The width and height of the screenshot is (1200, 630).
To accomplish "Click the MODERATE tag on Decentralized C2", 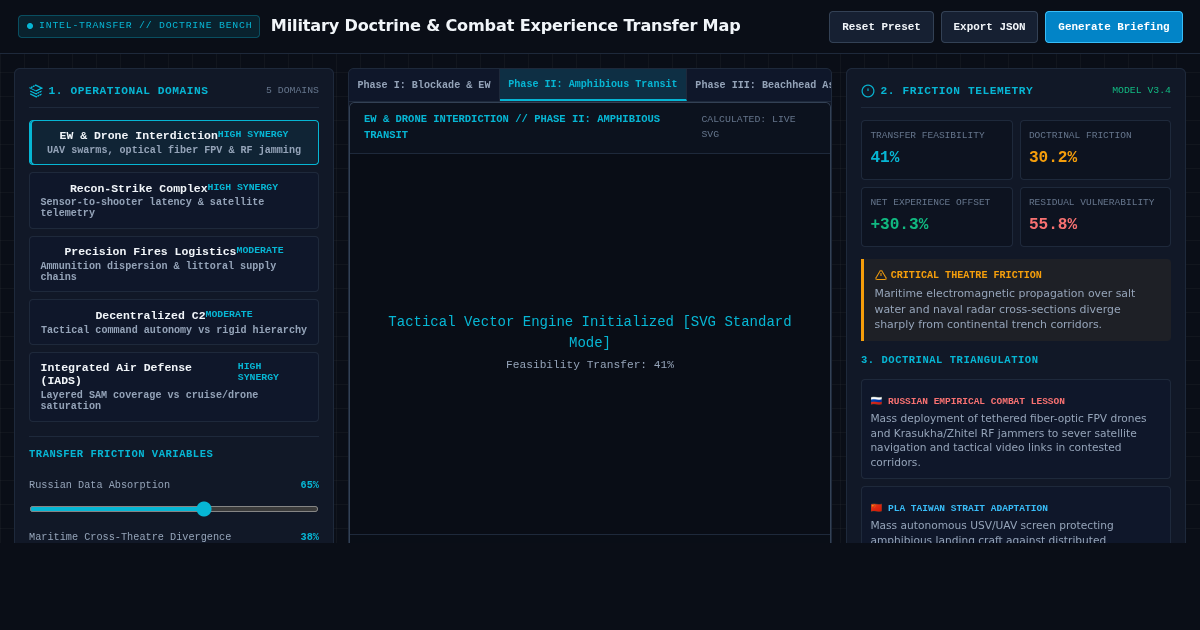I will (229, 314).
